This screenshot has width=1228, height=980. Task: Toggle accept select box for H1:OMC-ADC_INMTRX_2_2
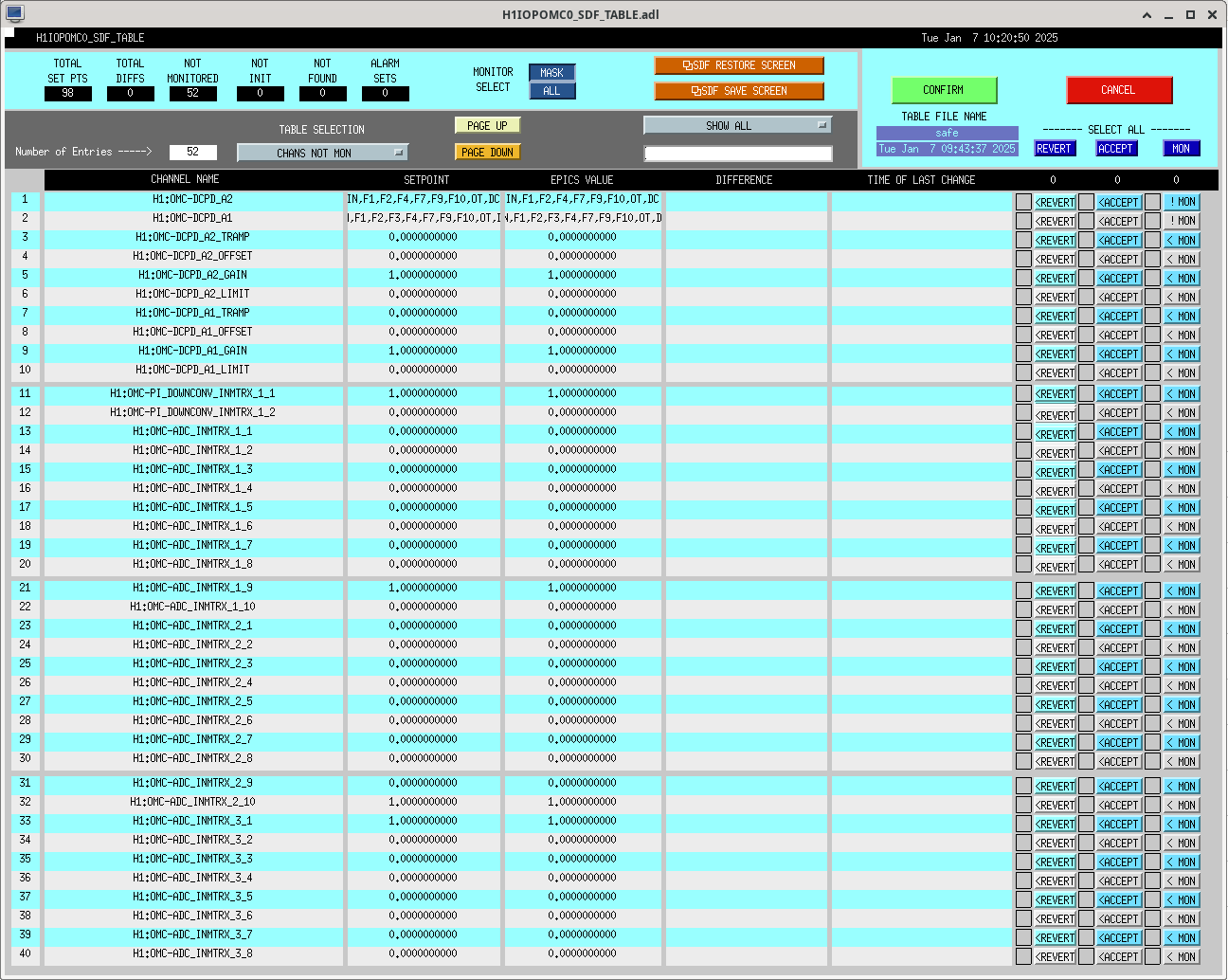(x=1087, y=647)
